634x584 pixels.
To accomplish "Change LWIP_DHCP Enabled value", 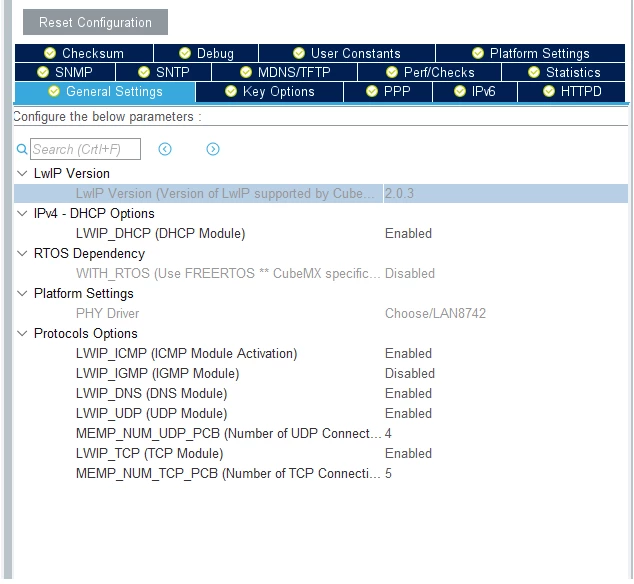I will click(x=408, y=233).
